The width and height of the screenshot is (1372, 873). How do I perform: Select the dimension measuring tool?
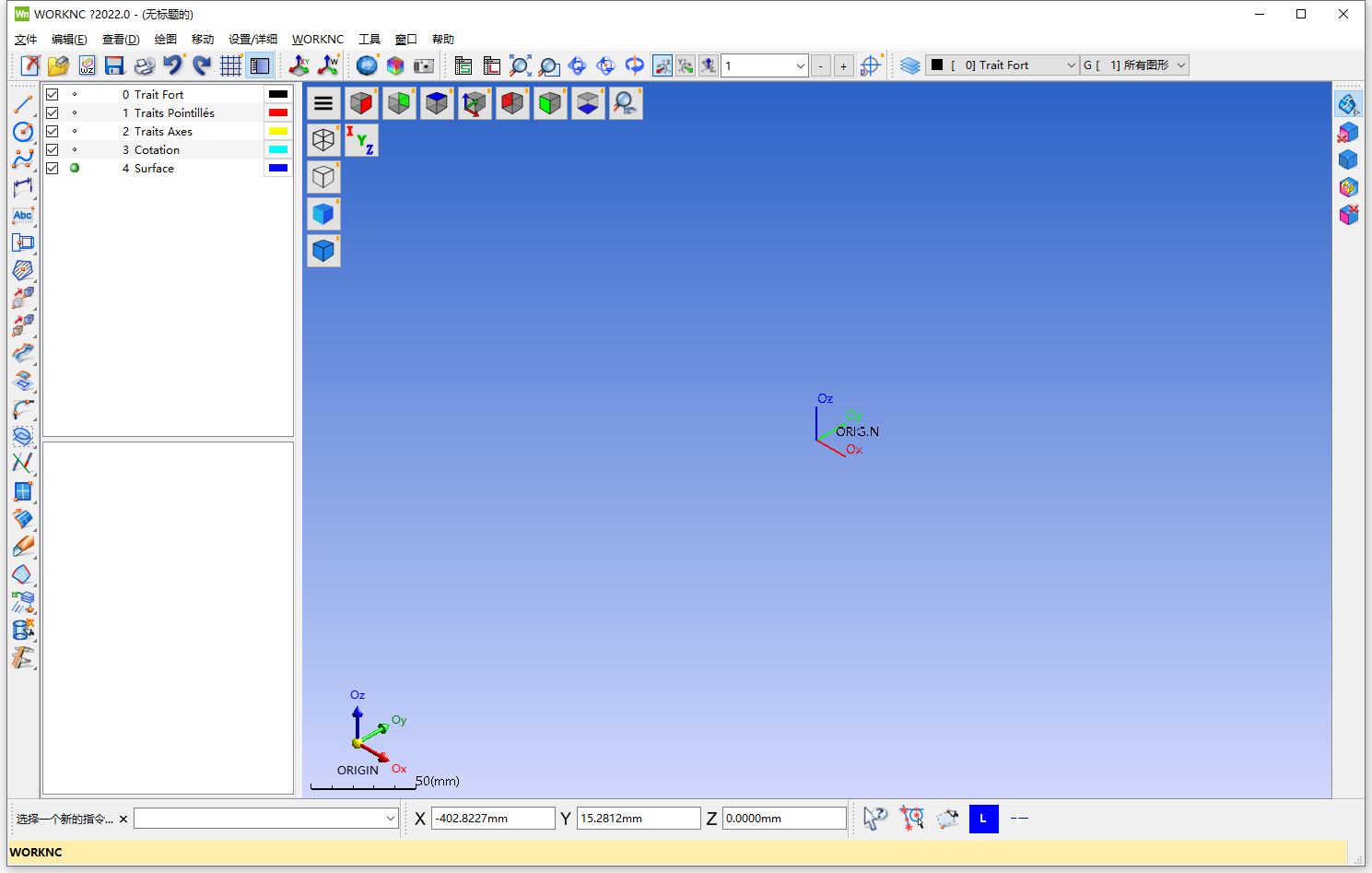pyautogui.click(x=23, y=187)
